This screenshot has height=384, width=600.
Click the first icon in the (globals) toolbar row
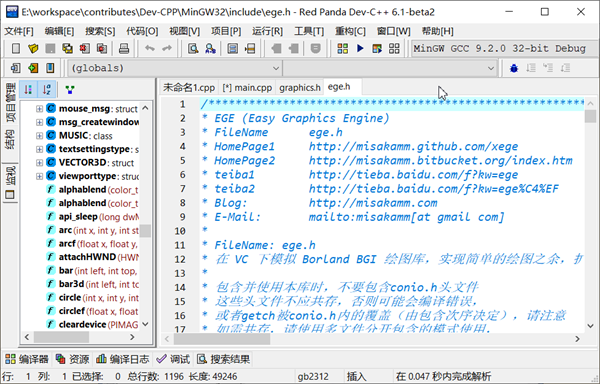pos(16,68)
